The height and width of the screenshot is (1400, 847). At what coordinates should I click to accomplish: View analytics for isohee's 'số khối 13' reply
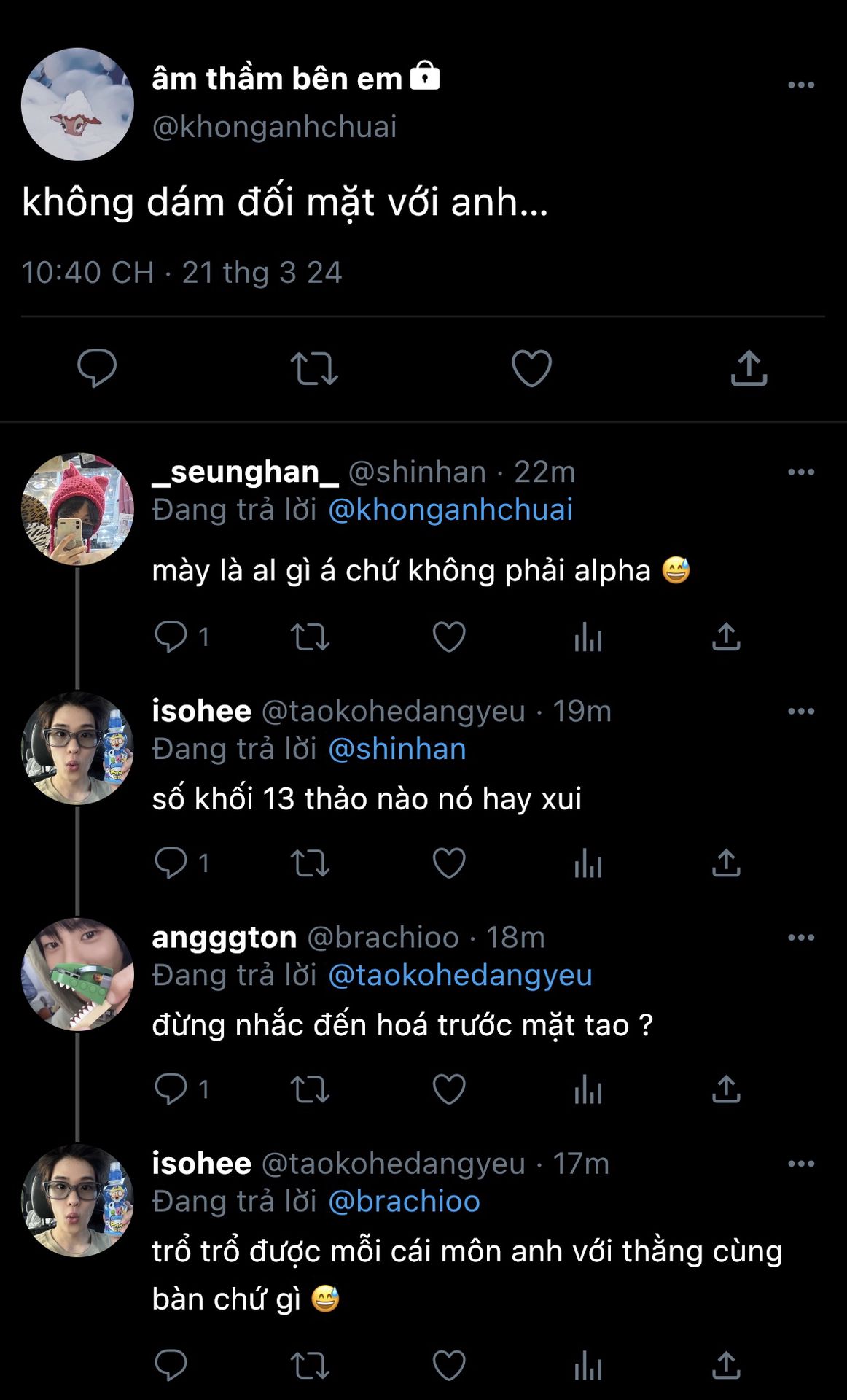(x=588, y=863)
